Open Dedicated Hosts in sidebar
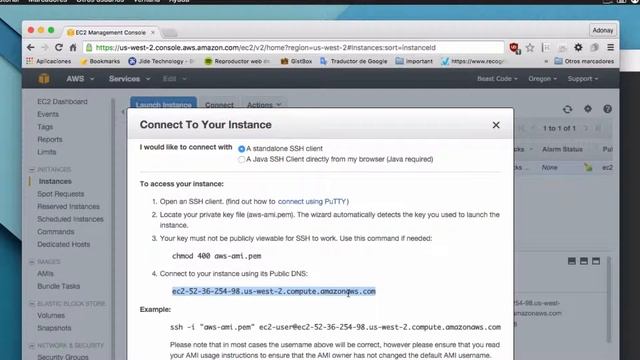The image size is (640, 360). [63, 245]
